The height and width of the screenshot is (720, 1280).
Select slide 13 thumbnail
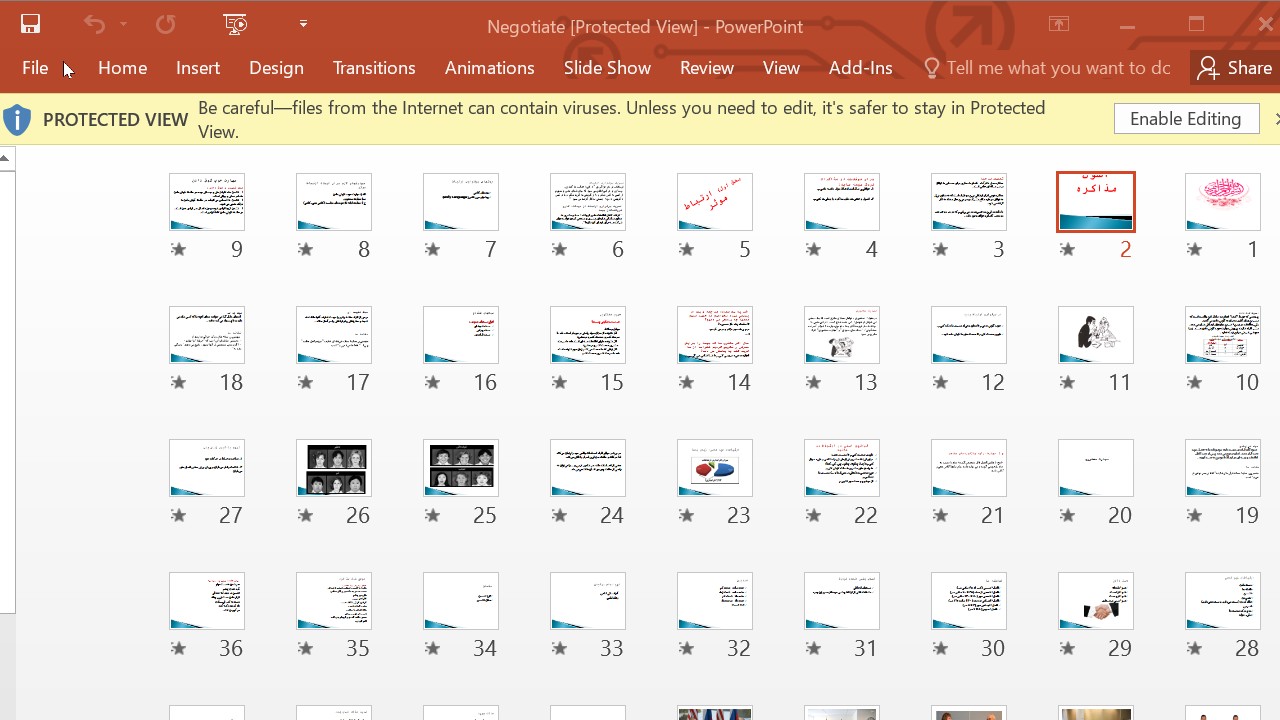coord(841,335)
